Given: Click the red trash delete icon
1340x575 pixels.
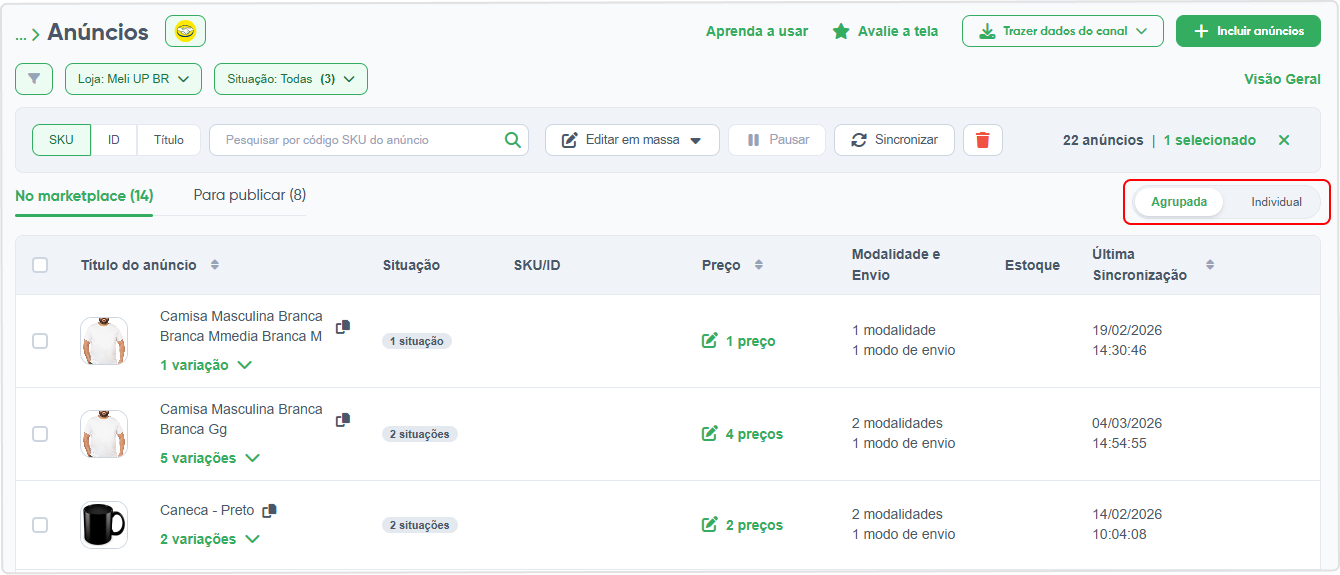Looking at the screenshot, I should (983, 140).
